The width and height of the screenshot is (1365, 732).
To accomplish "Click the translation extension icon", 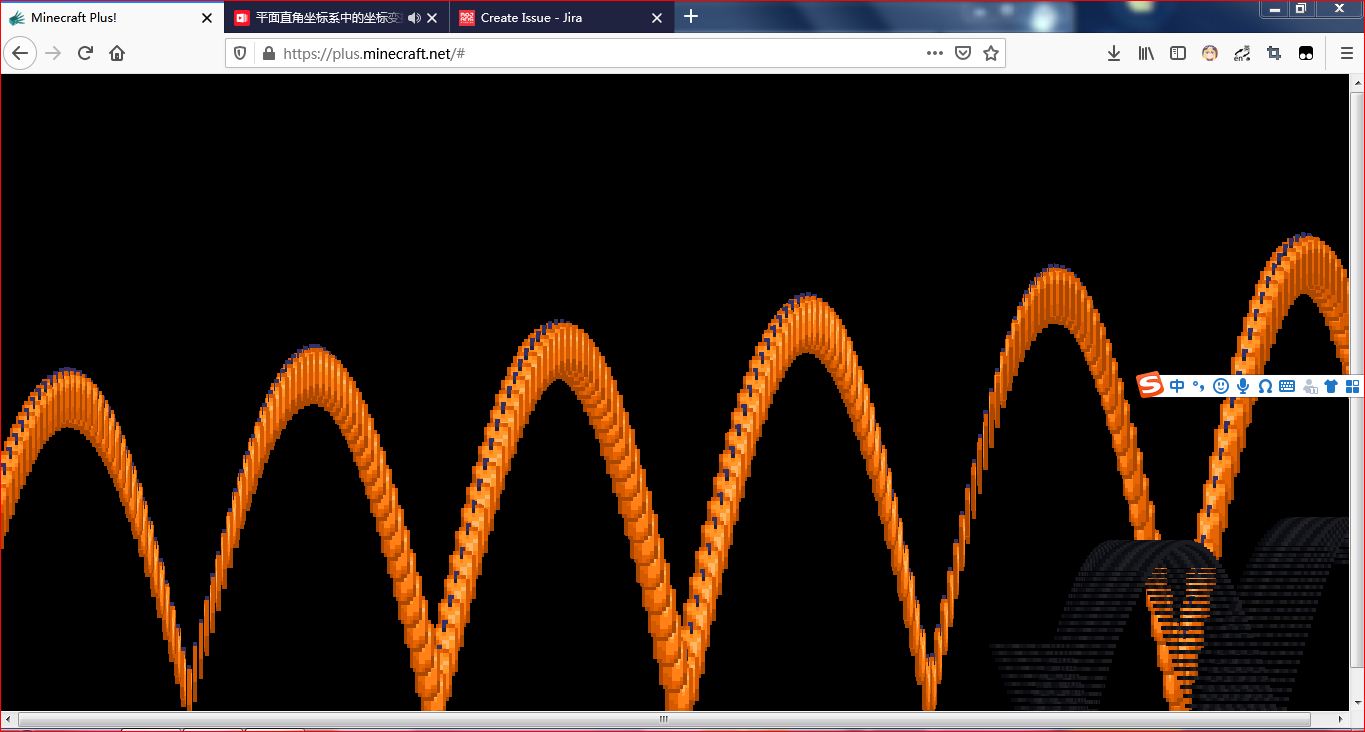I will [1242, 53].
